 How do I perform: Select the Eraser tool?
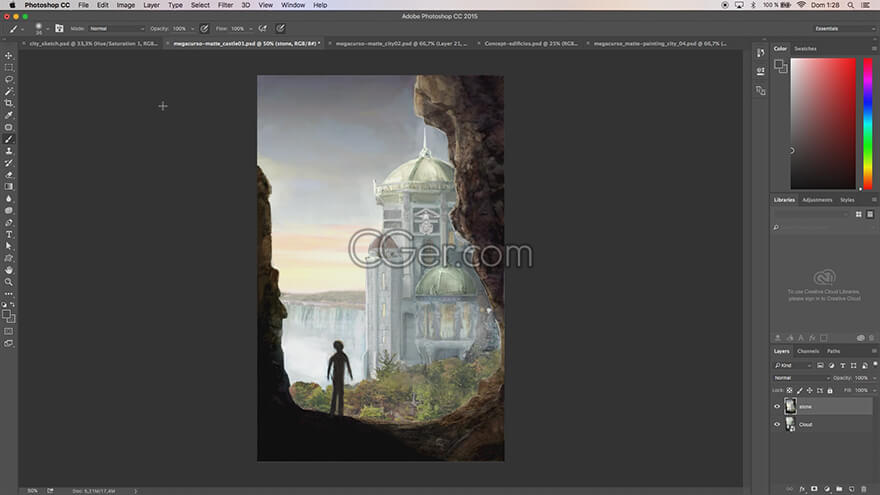click(x=8, y=175)
